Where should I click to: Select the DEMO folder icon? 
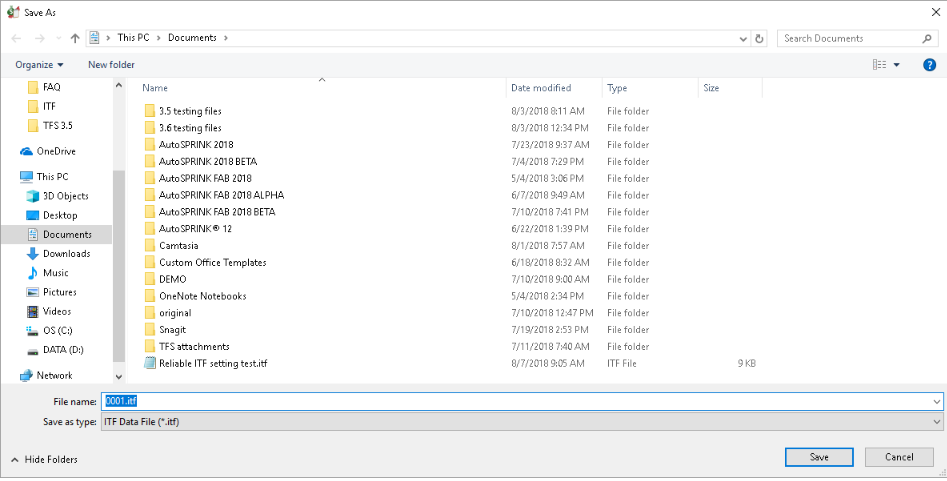point(150,279)
